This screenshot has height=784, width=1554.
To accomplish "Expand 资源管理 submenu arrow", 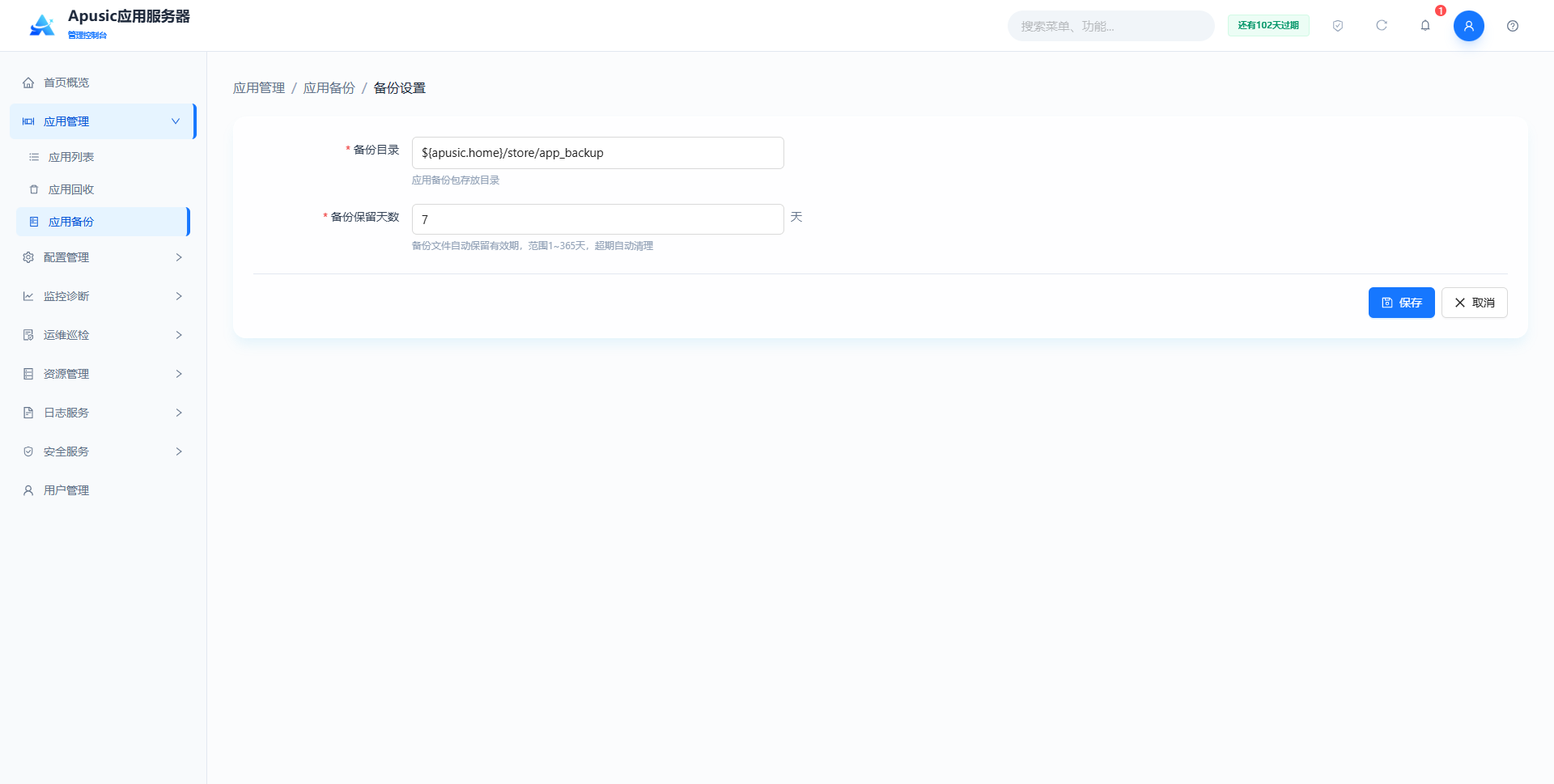I will [x=179, y=374].
